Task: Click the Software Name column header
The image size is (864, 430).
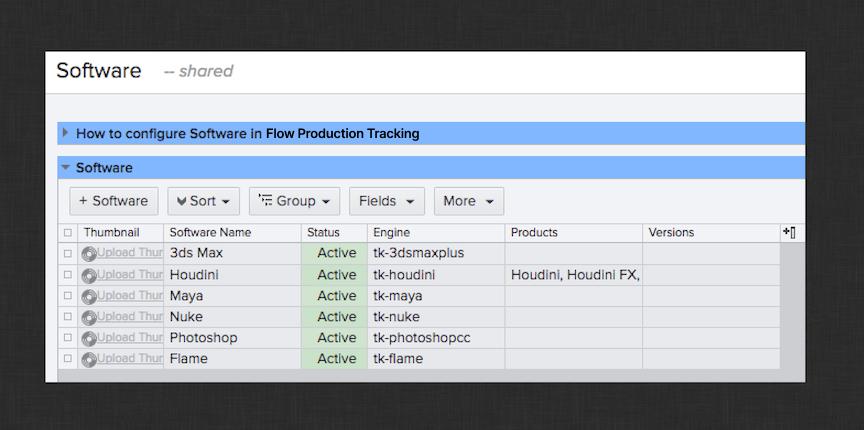Action: 210,233
